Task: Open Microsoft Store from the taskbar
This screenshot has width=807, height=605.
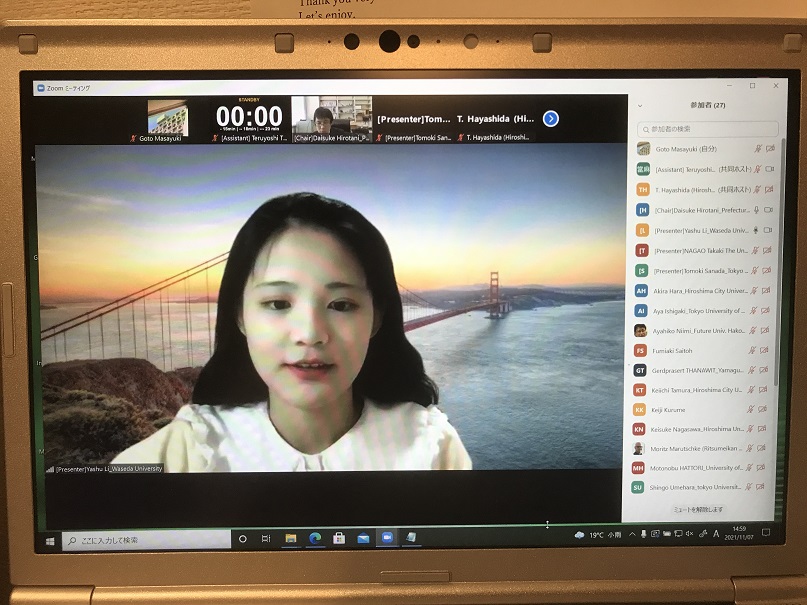Action: coord(339,538)
